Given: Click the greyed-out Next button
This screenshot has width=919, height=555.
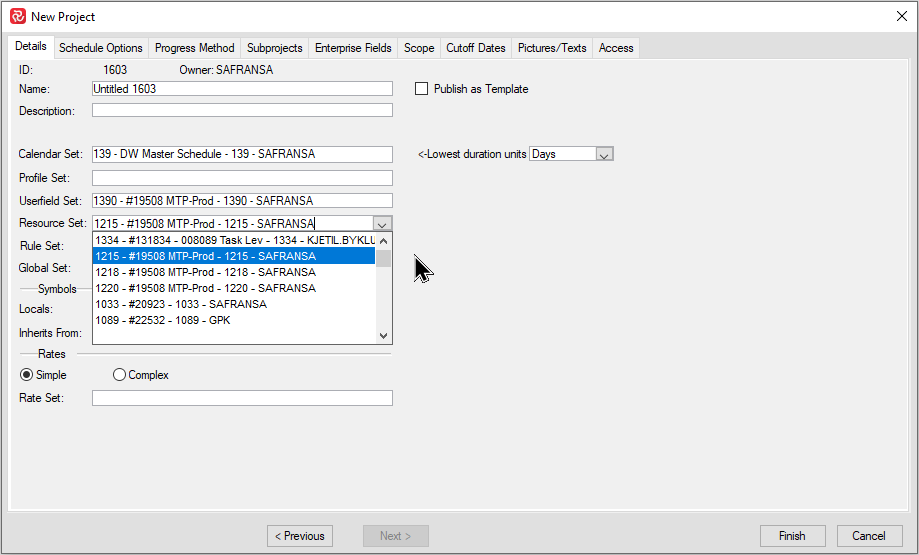Looking at the screenshot, I should point(396,536).
